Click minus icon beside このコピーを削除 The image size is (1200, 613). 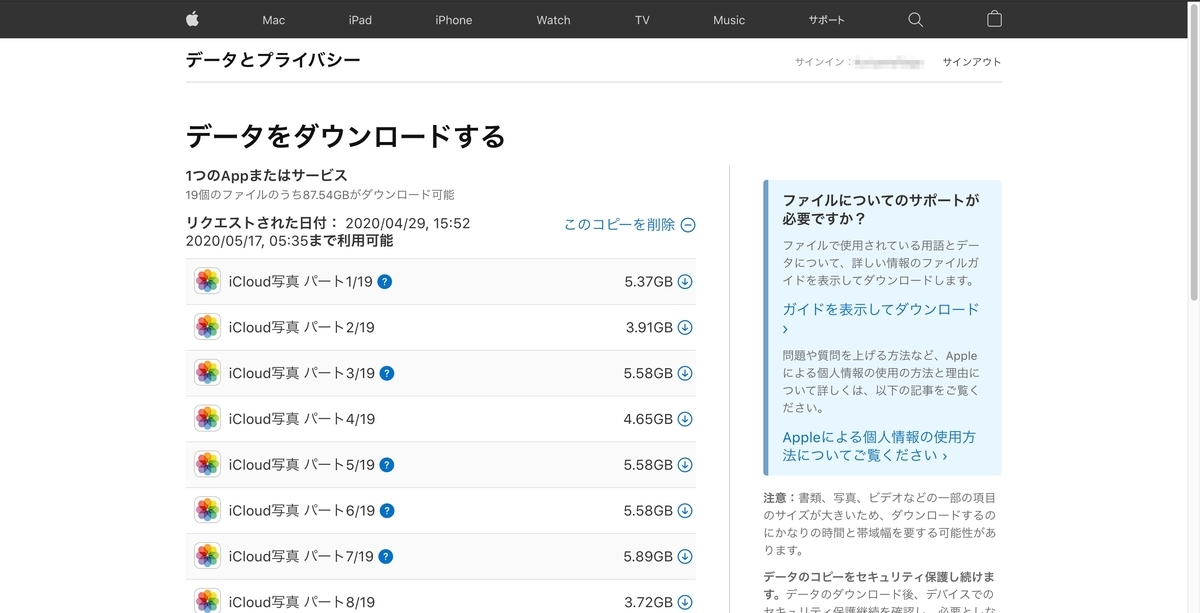tap(688, 225)
